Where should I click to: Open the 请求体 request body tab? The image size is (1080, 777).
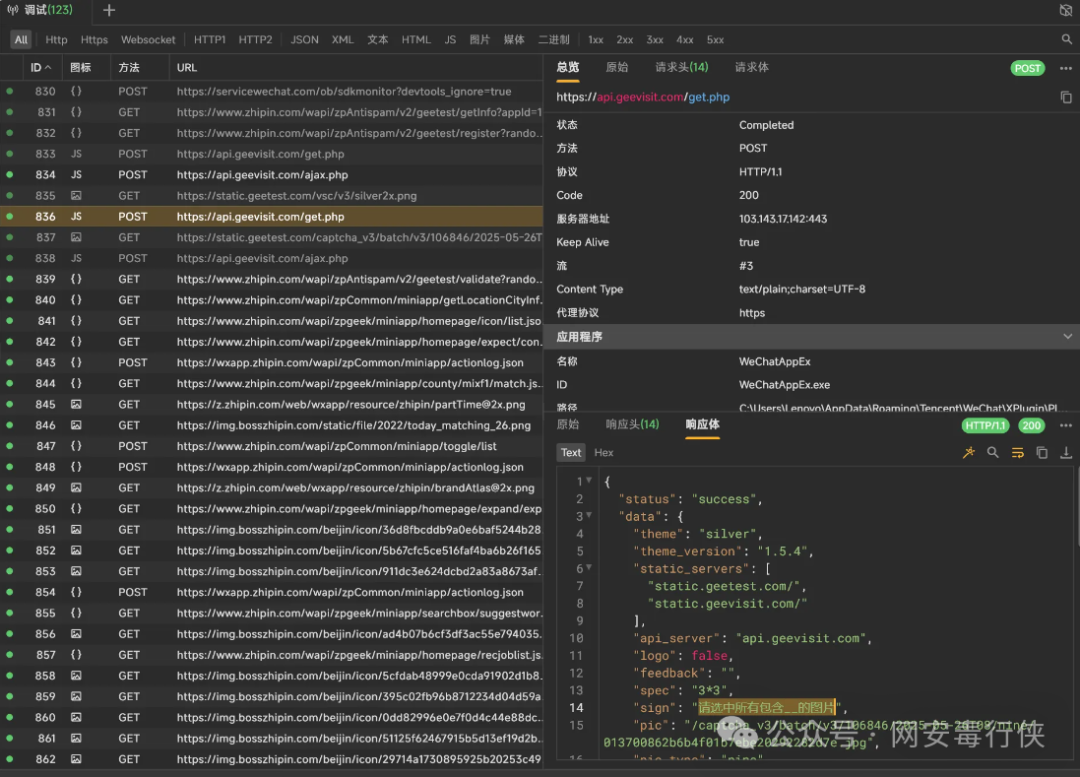751,67
